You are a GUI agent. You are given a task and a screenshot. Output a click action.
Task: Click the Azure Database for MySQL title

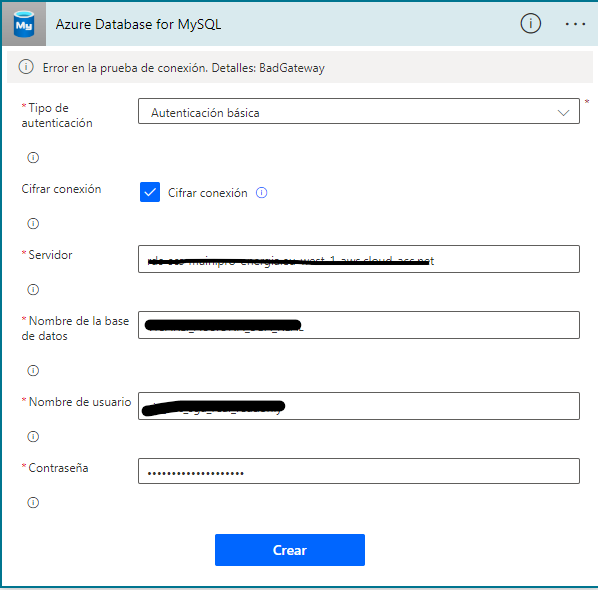(x=138, y=24)
